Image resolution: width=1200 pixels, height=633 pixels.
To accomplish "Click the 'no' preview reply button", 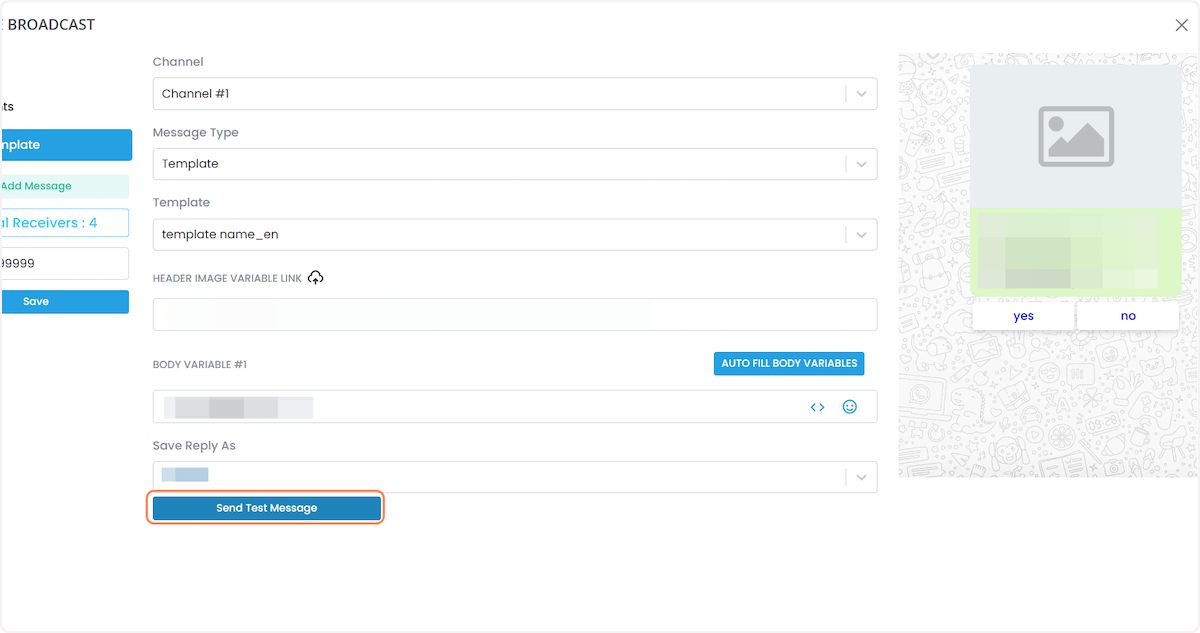I will pyautogui.click(x=1128, y=316).
